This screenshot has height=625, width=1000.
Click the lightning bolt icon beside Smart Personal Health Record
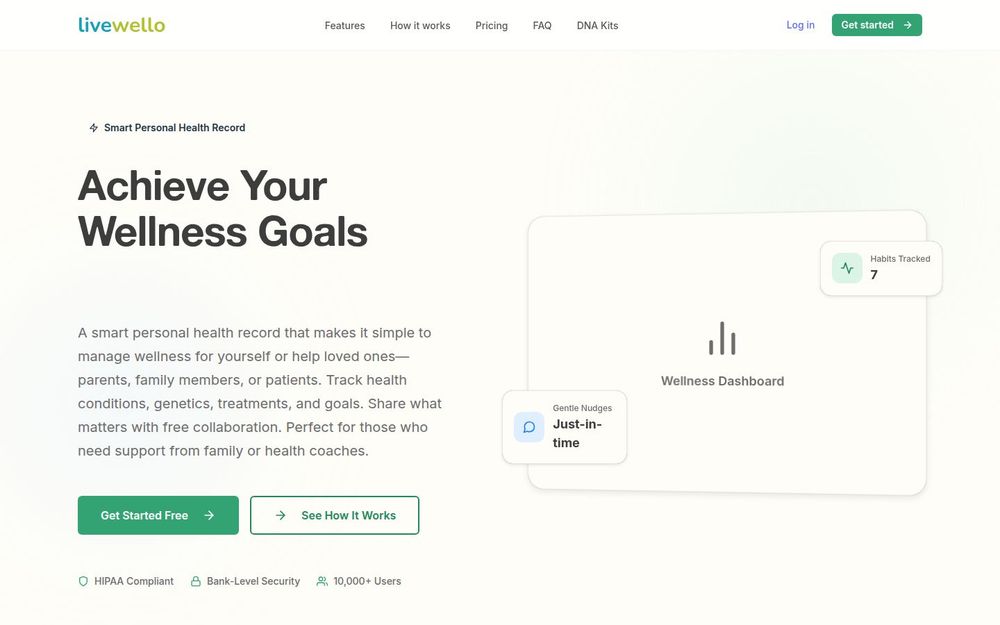pos(93,128)
